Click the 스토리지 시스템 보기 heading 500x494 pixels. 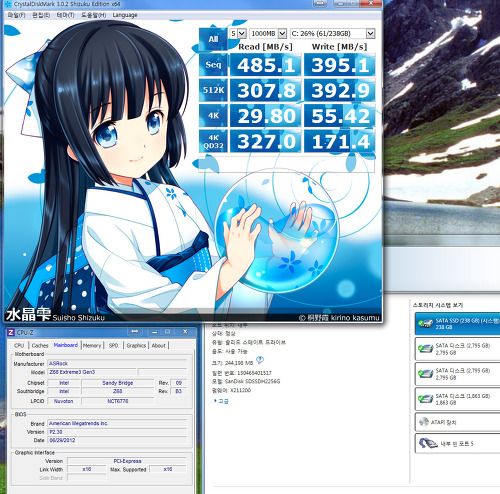[438, 305]
